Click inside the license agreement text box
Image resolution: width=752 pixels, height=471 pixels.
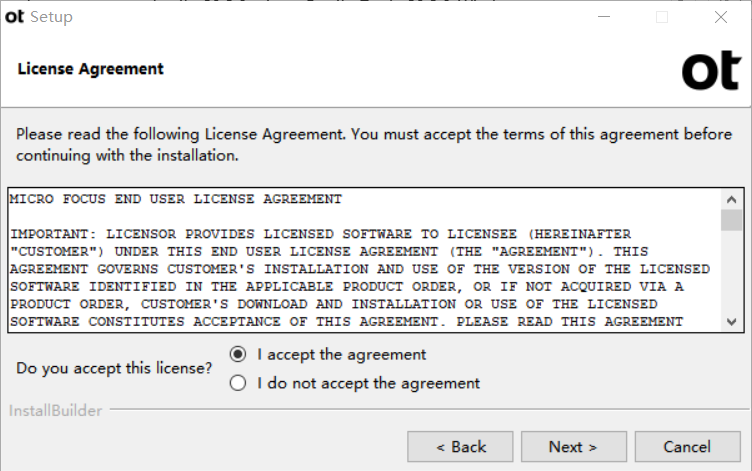pyautogui.click(x=365, y=260)
